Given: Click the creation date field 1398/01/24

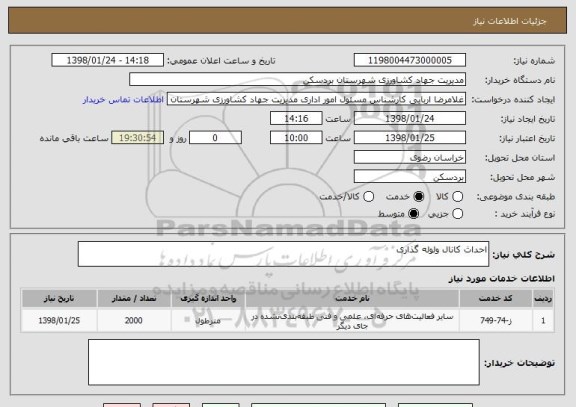Looking at the screenshot, I should 410,119.
